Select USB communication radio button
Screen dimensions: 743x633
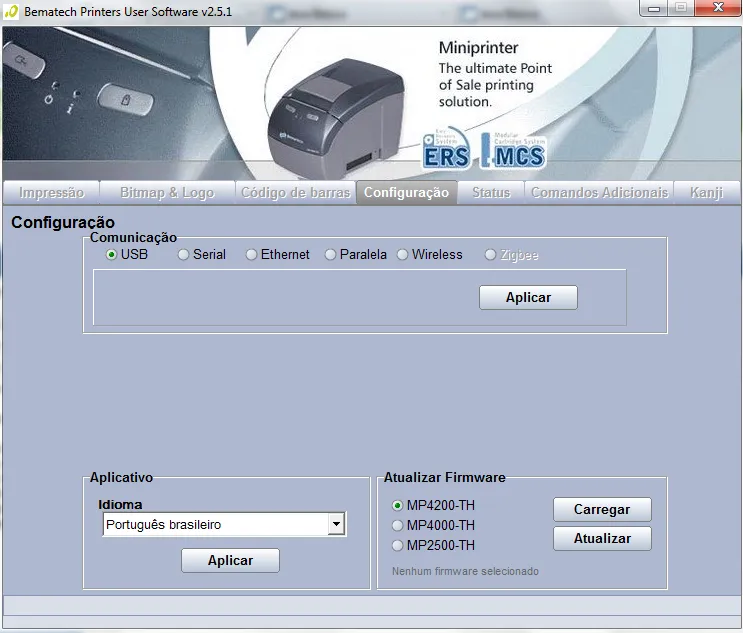[x=111, y=255]
